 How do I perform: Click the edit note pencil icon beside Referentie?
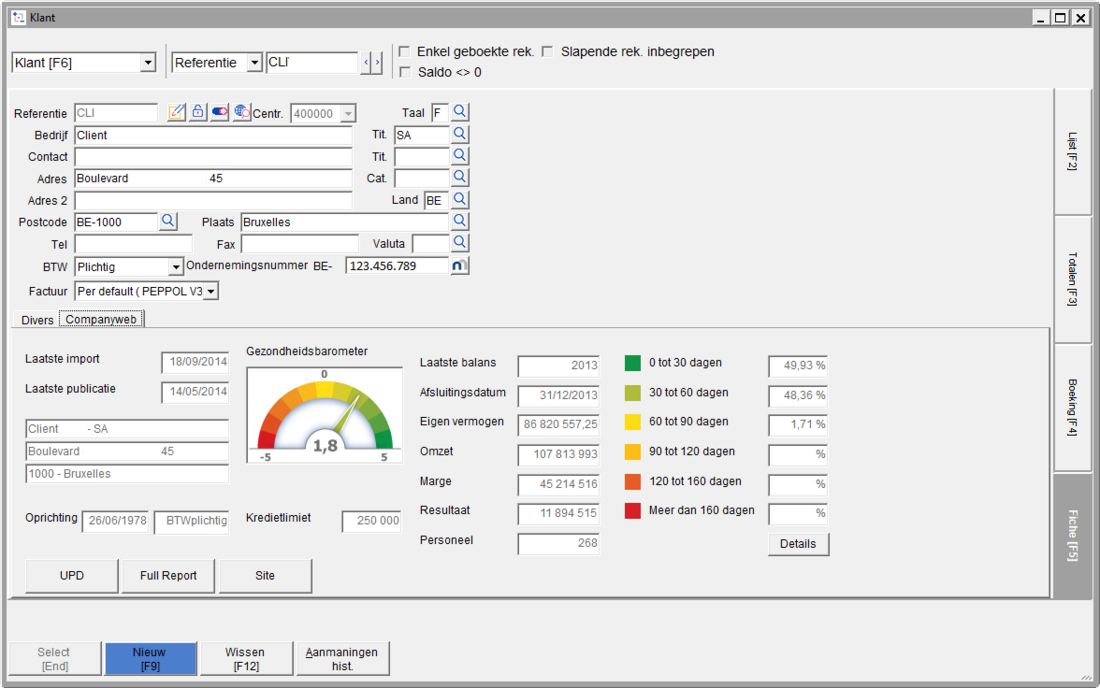[x=177, y=113]
